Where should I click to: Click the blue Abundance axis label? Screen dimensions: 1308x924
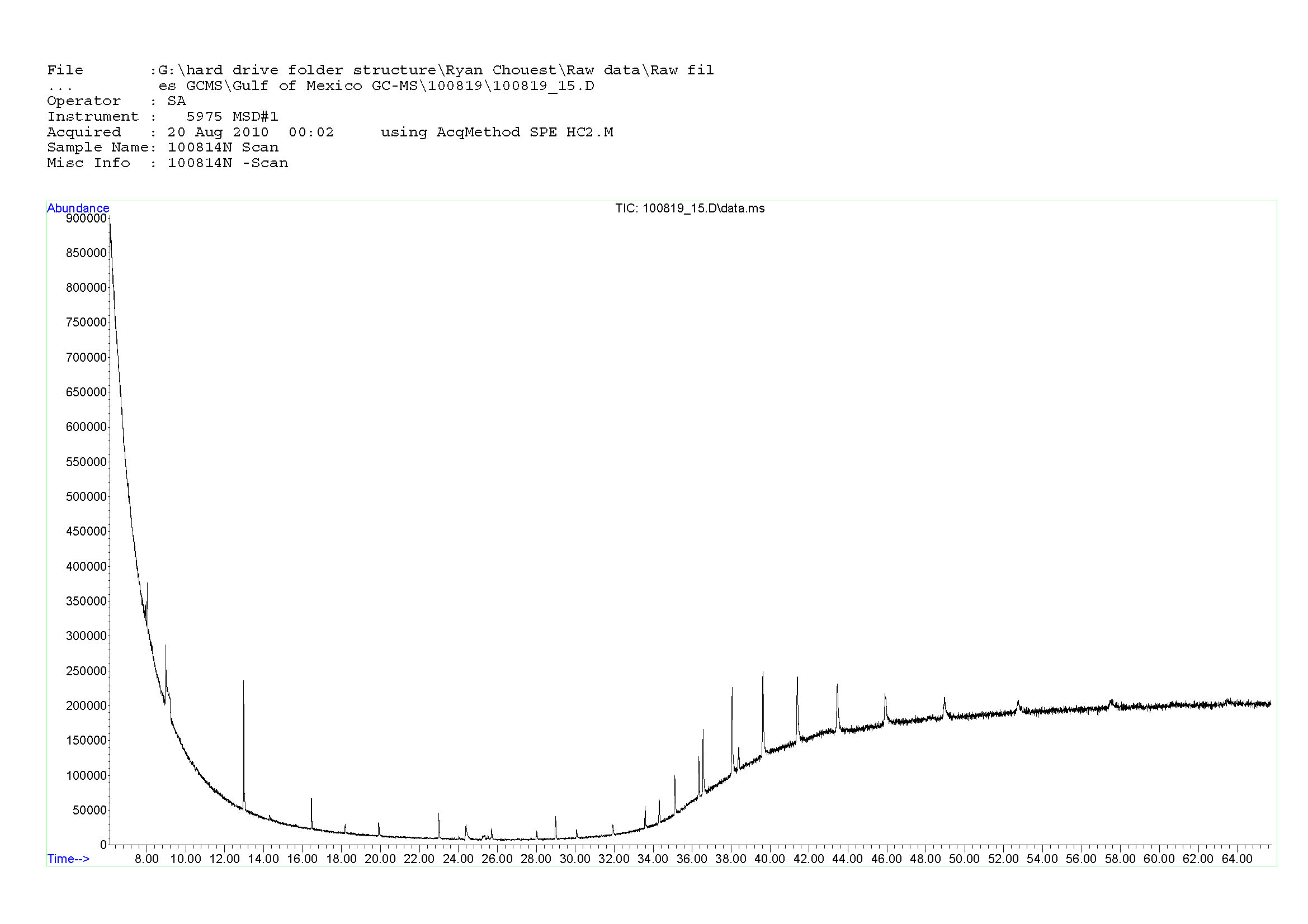click(x=78, y=208)
